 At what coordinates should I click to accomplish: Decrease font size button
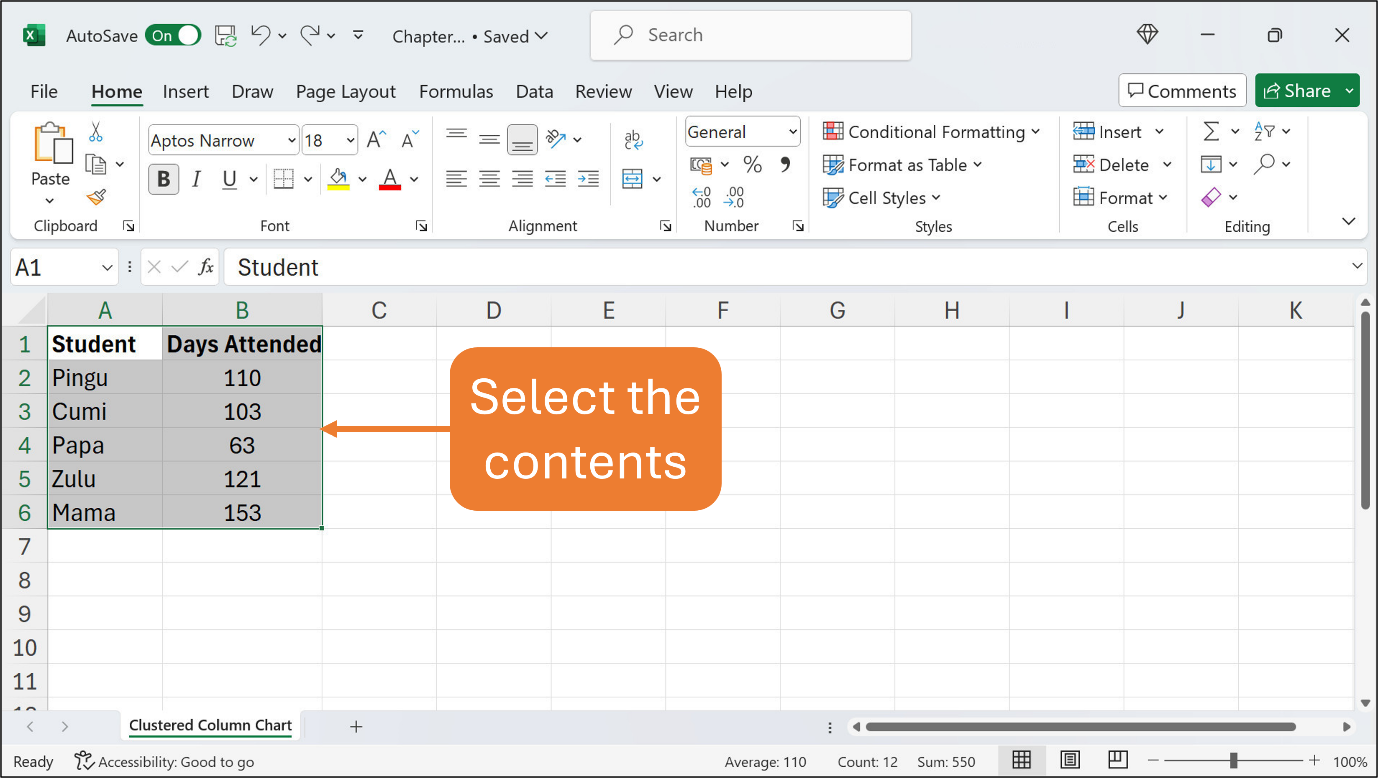click(x=409, y=140)
